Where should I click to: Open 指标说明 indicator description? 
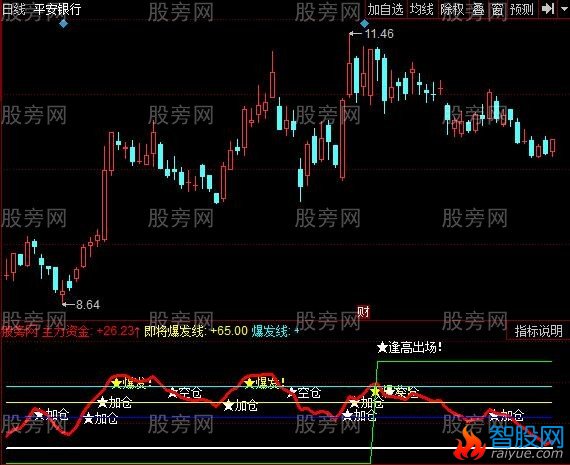point(538,331)
